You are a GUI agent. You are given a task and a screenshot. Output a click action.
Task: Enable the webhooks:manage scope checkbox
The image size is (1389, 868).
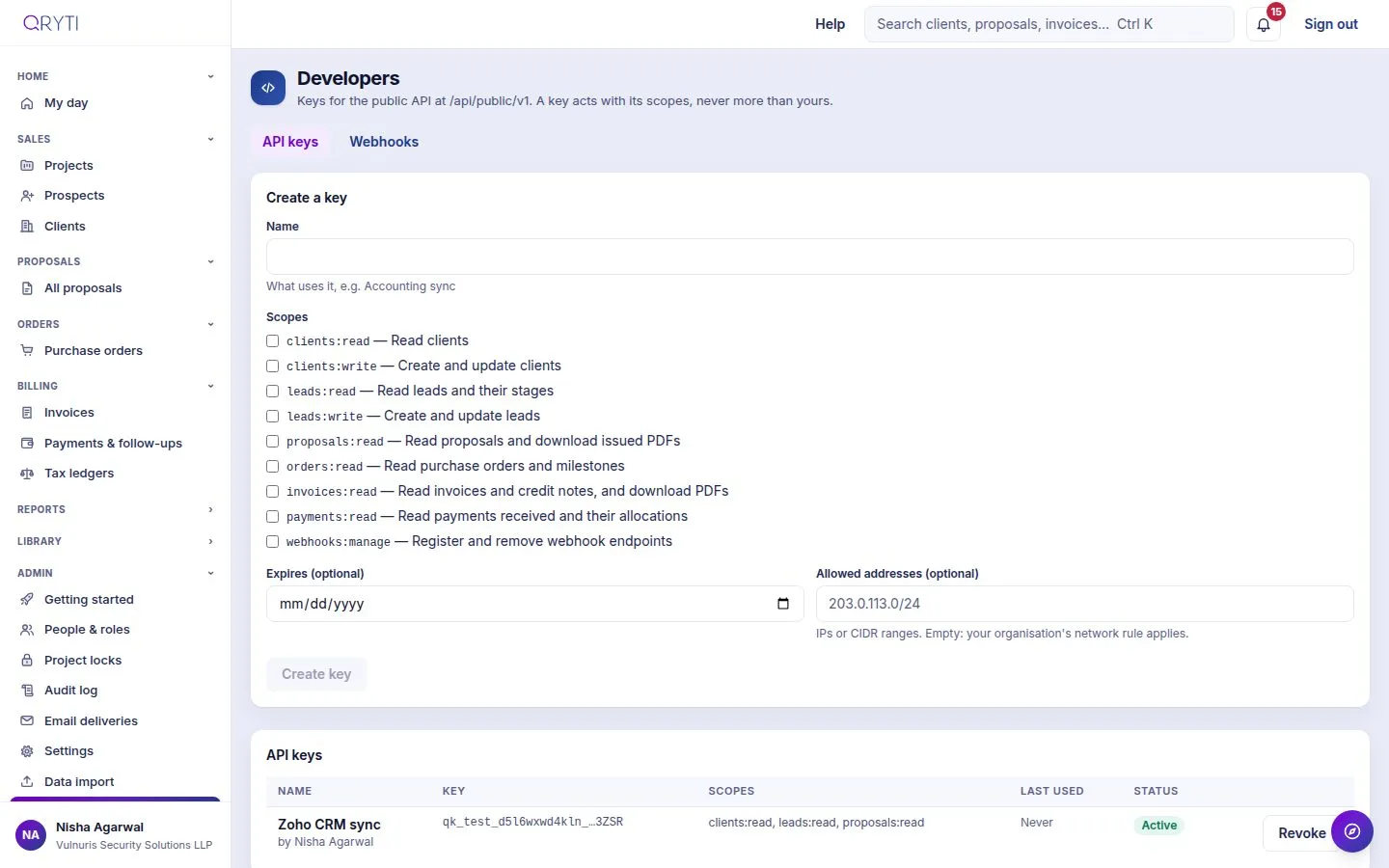(x=273, y=542)
